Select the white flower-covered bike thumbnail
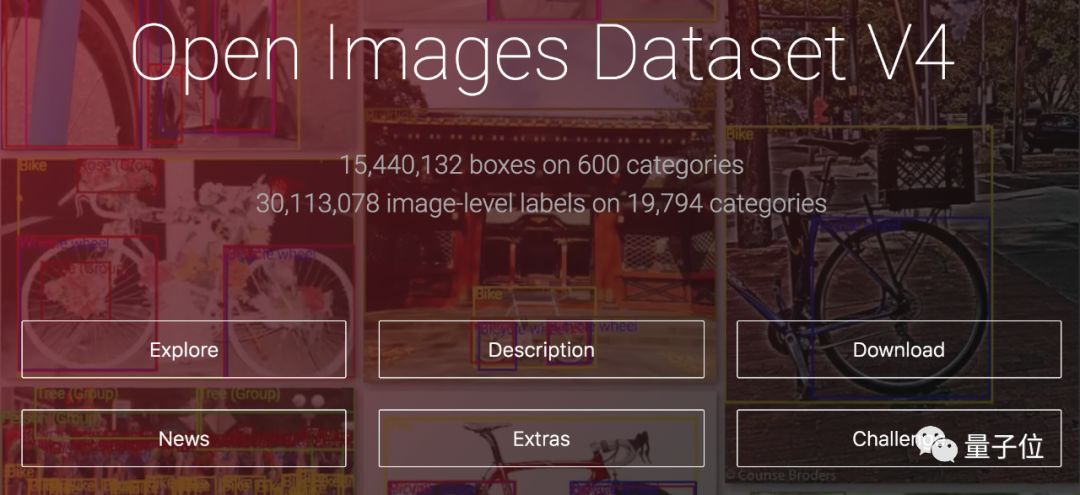The height and width of the screenshot is (495, 1080). point(178,268)
